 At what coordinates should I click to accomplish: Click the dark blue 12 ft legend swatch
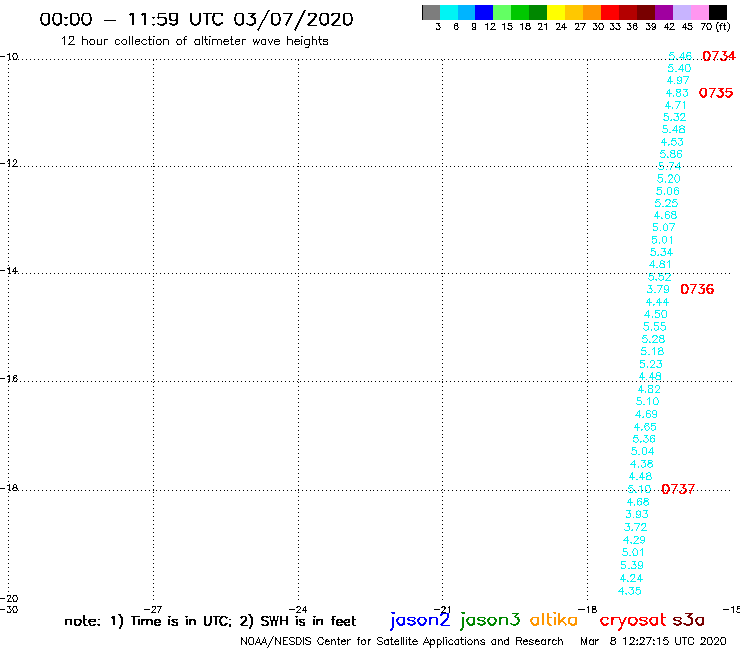484,12
